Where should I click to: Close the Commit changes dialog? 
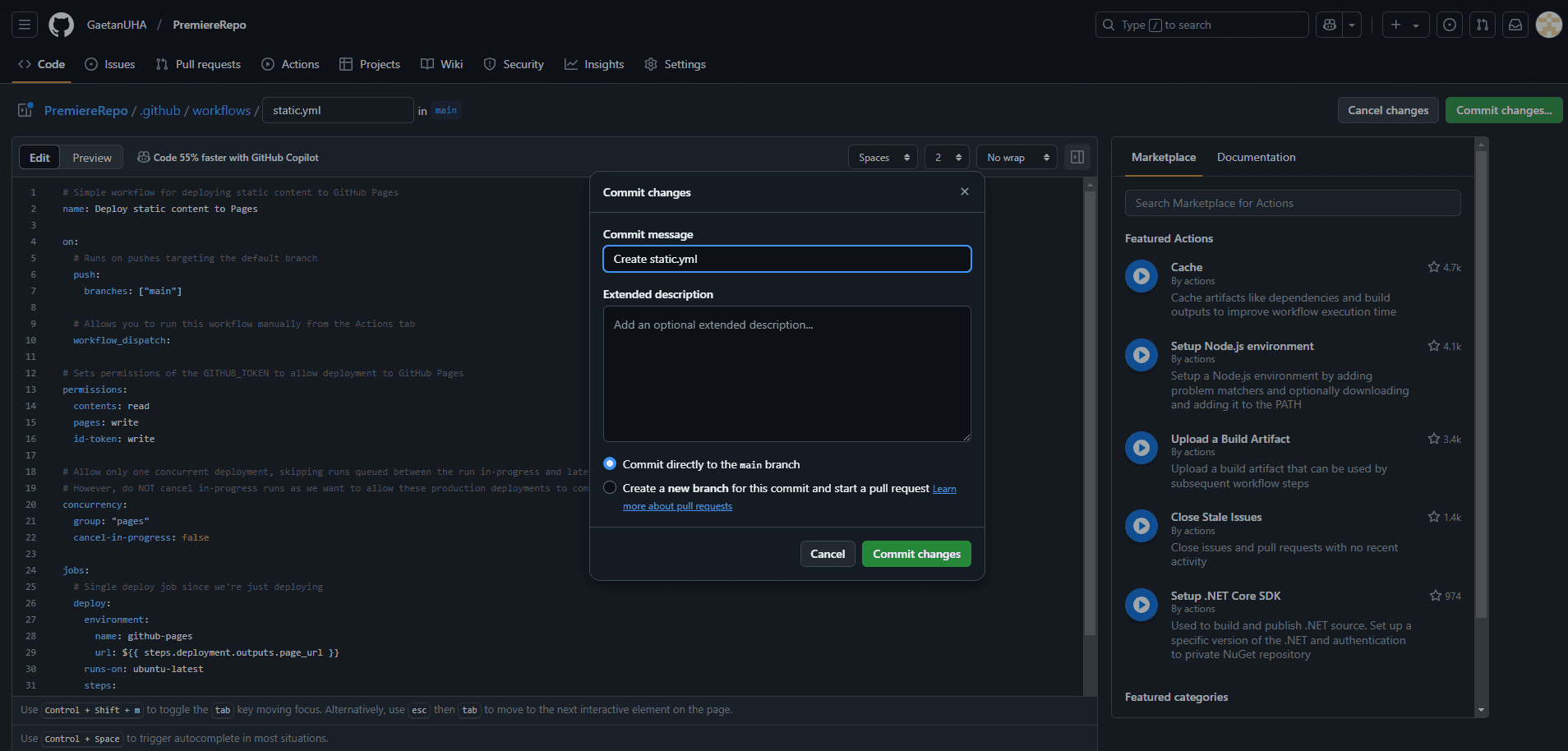tap(965, 191)
